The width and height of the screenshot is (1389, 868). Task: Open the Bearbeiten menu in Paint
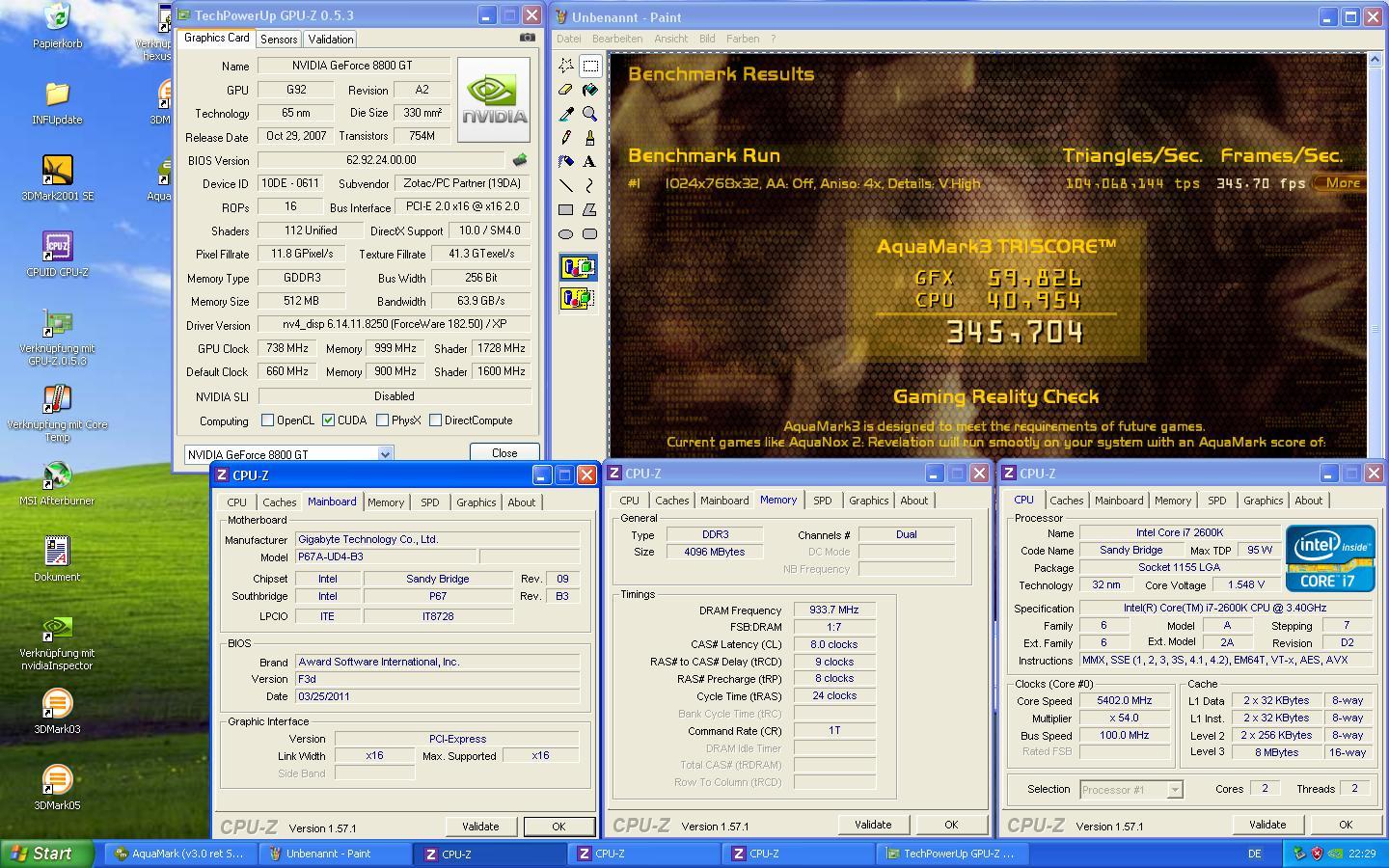click(x=617, y=39)
